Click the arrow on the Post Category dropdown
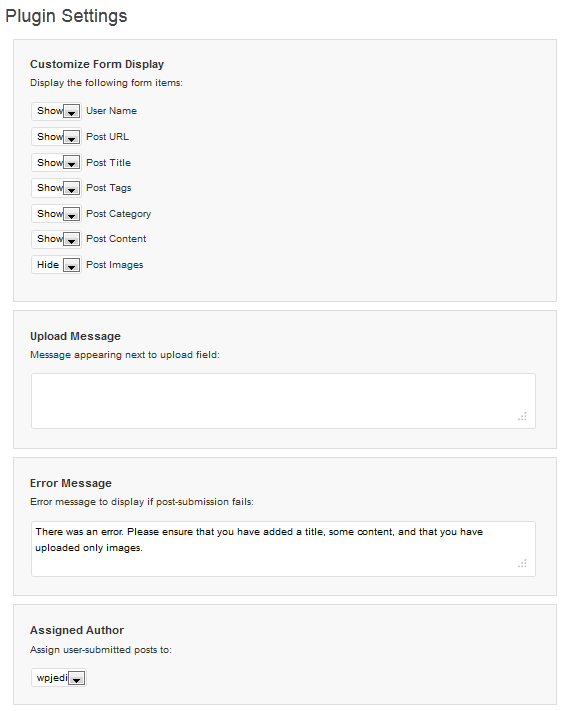Viewport: 583px width, 711px height. pyautogui.click(x=71, y=214)
